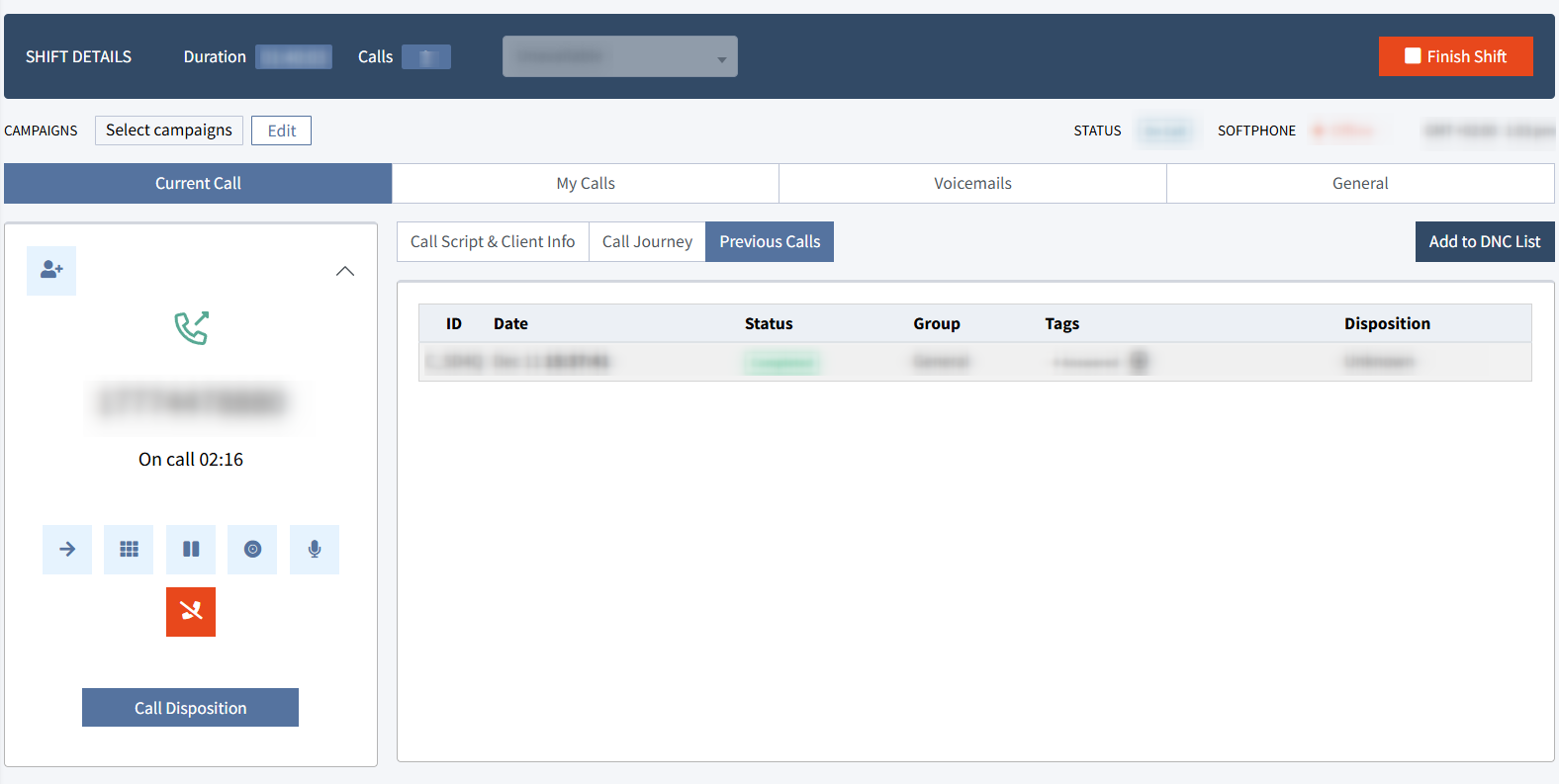Click the transfer call arrow icon
Image resolution: width=1559 pixels, height=784 pixels.
[x=67, y=550]
